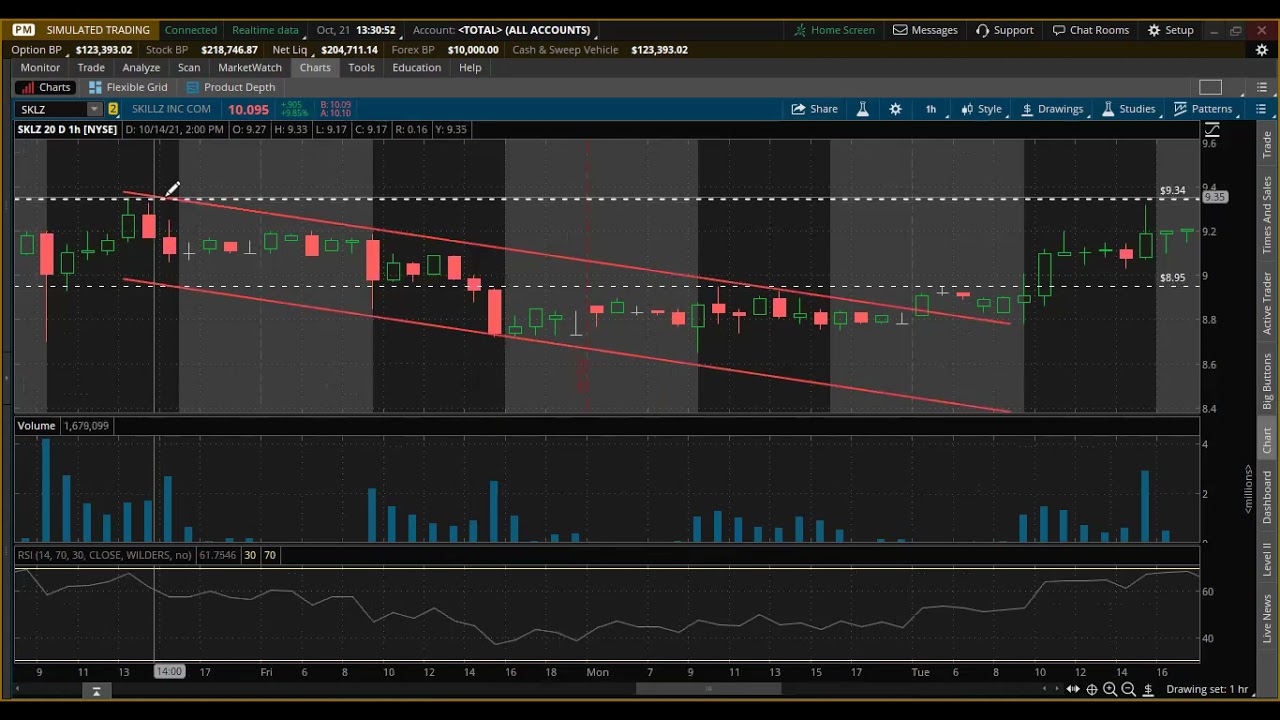This screenshot has width=1280, height=720.
Task: Open chart toolbar list menu icon
Action: point(1261,109)
